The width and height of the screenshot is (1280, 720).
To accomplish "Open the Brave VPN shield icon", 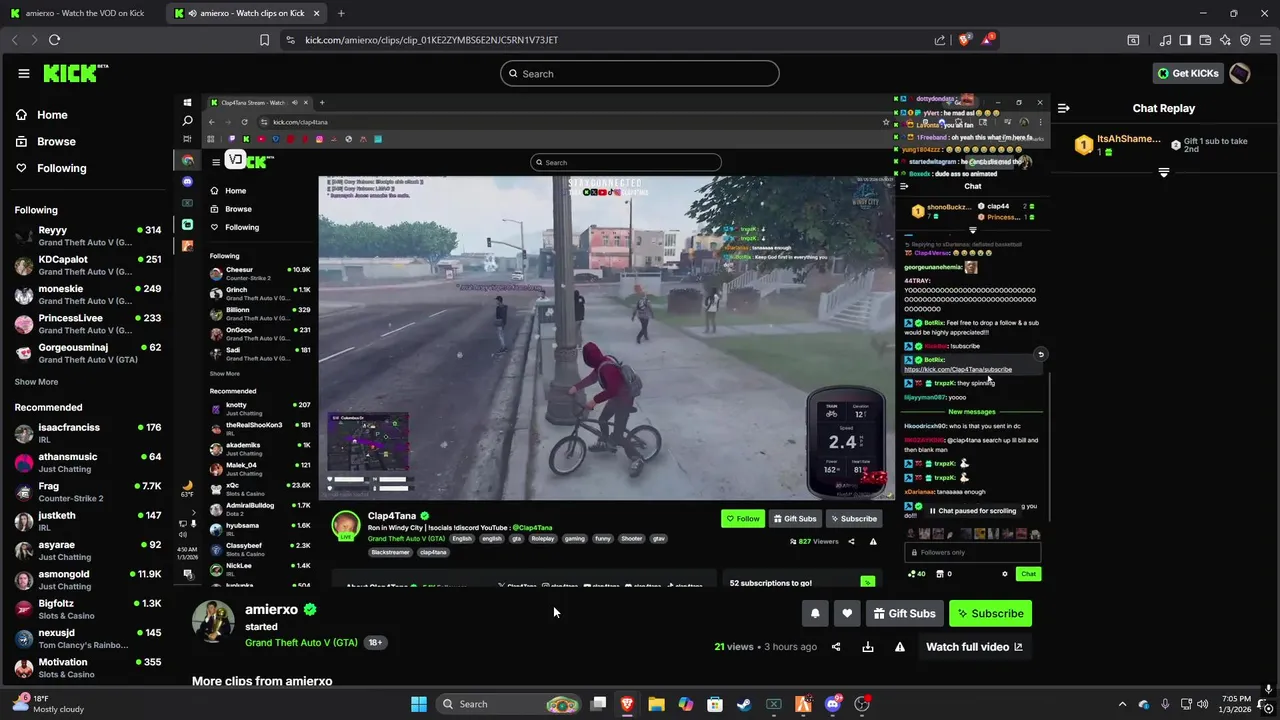I will 1245,40.
